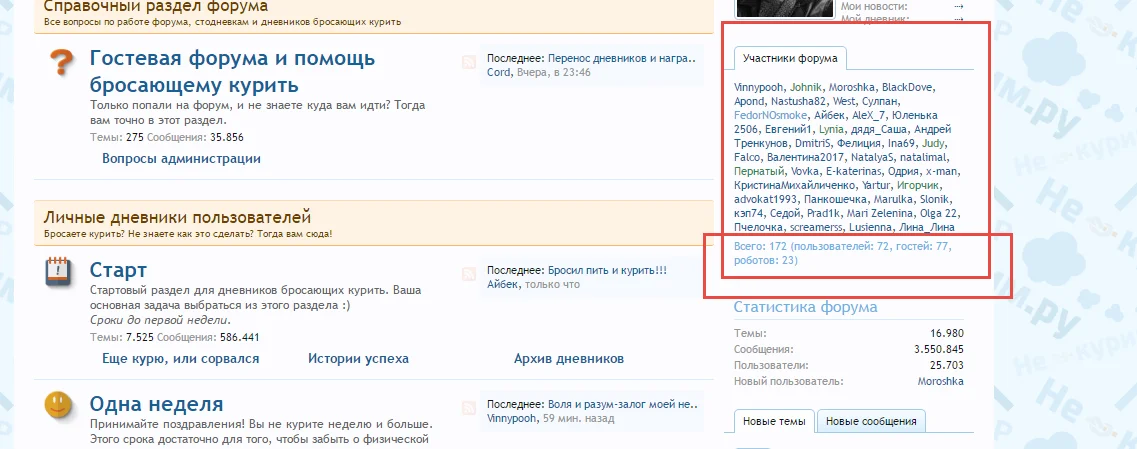
Task: Go to Еще курю, или сорвался subforum
Action: pos(181,358)
